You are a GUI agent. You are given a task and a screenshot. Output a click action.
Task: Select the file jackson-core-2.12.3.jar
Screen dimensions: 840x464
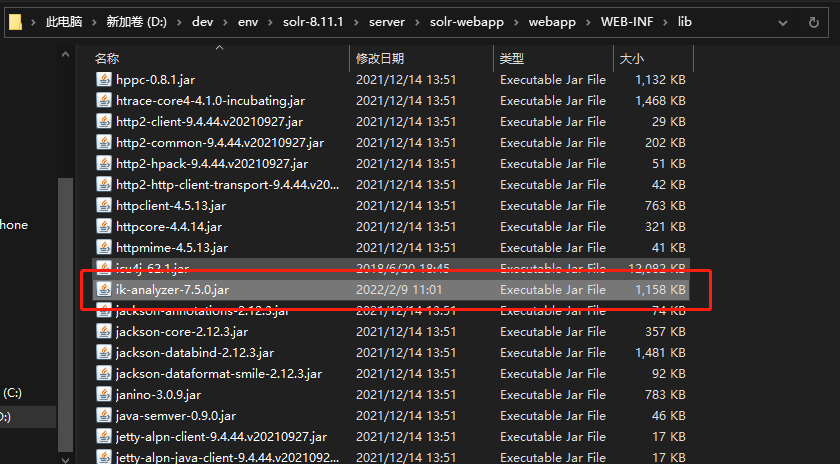coord(182,332)
